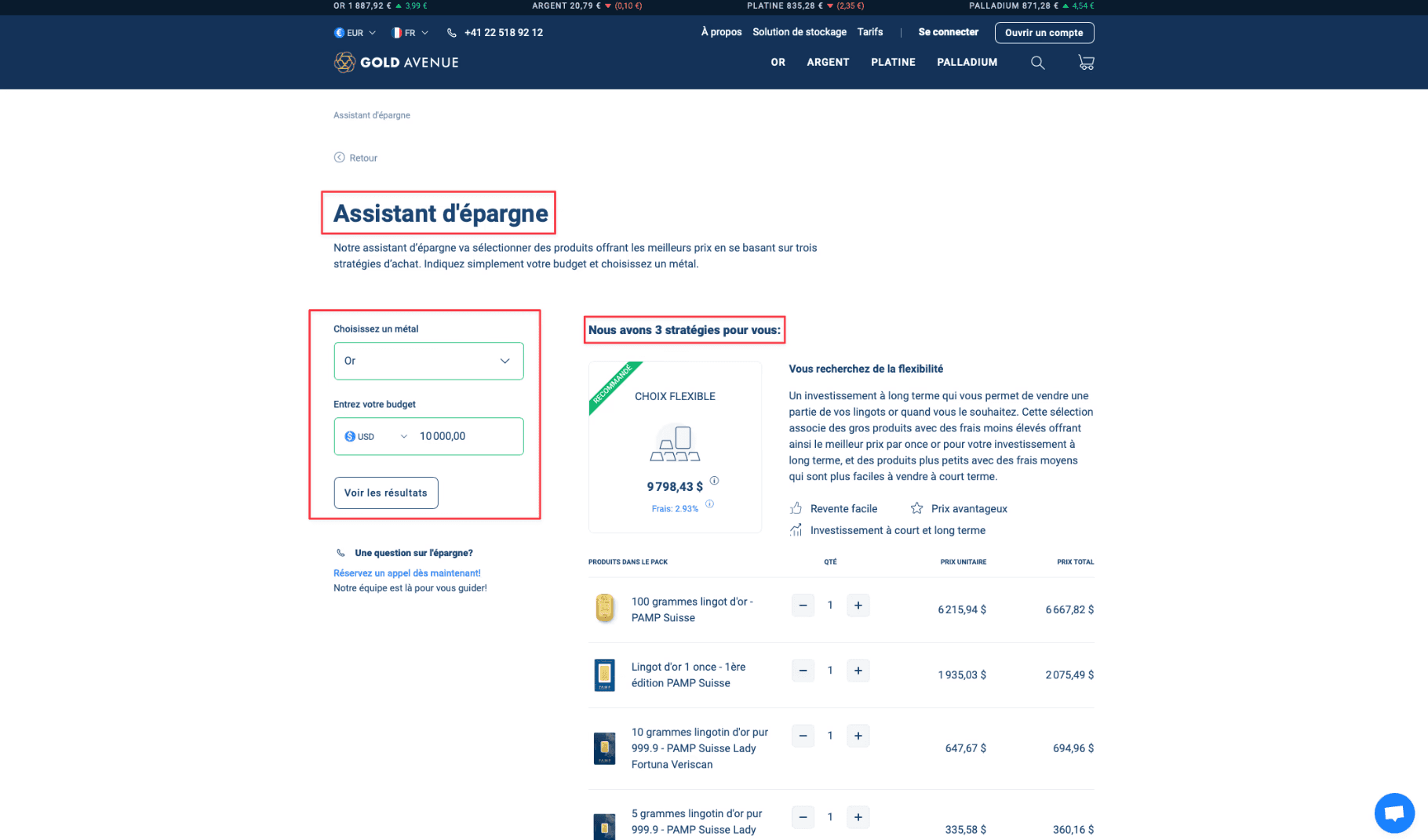Call the +41 22 518 92 12 number
This screenshot has height=840, width=1428.
(504, 33)
